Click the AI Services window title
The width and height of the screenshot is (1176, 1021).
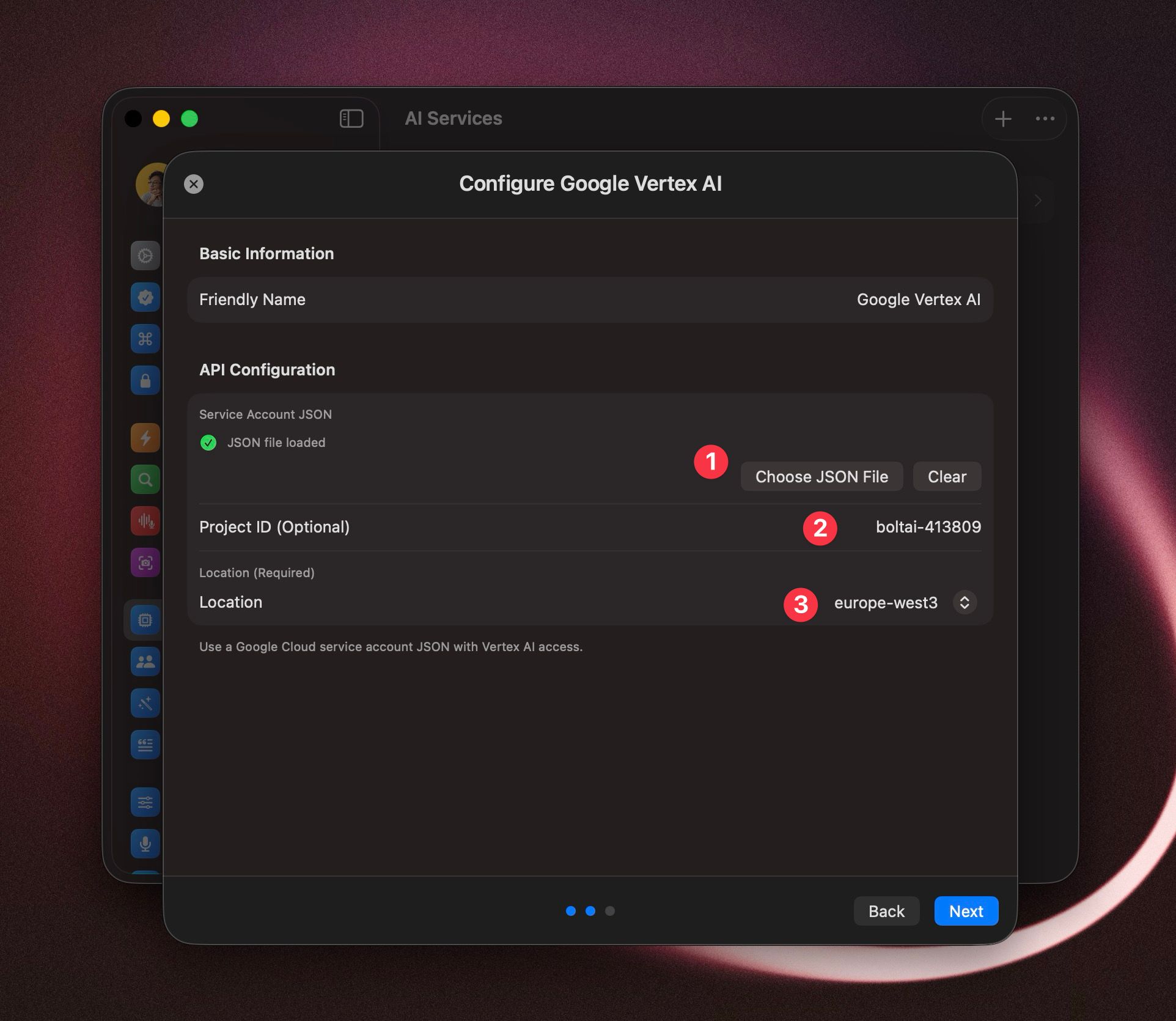[x=454, y=119]
